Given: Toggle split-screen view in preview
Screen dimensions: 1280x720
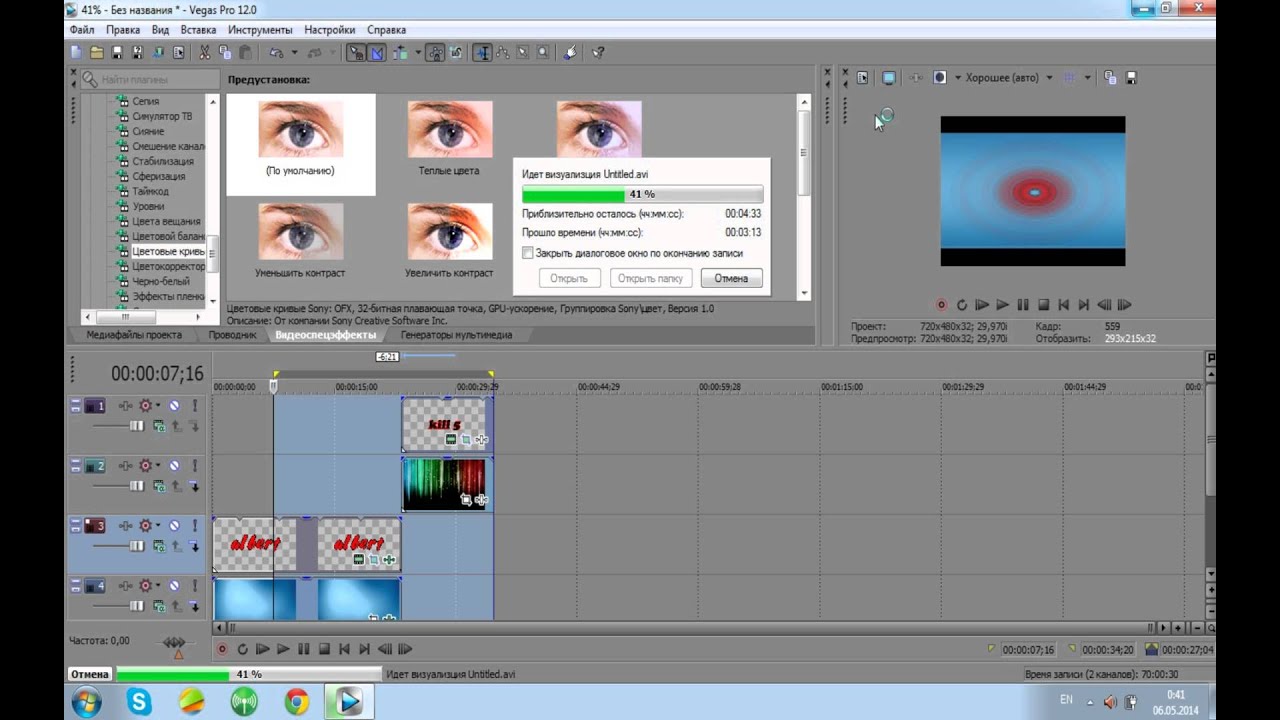Looking at the screenshot, I should coord(940,77).
